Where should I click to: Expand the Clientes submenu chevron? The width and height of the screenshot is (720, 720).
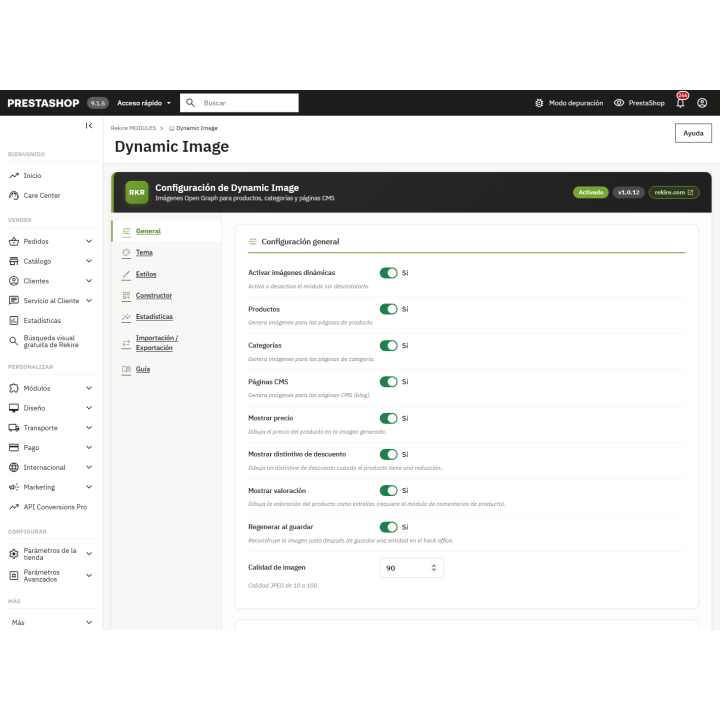[x=89, y=281]
